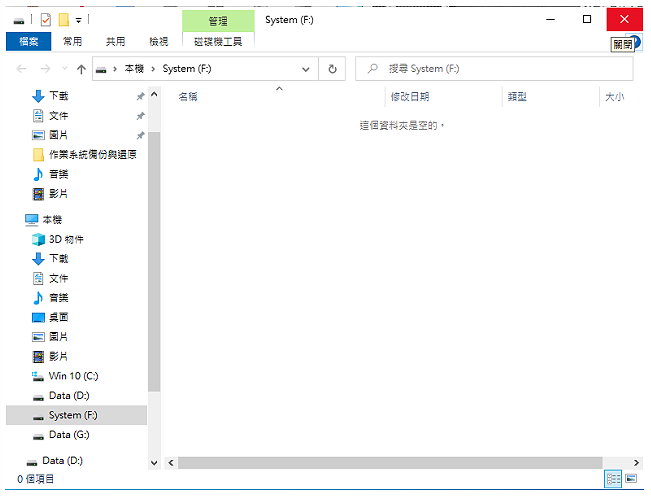This screenshot has width=651, height=496.
Task: Open 桌面 under 本機
Action: coord(59,318)
